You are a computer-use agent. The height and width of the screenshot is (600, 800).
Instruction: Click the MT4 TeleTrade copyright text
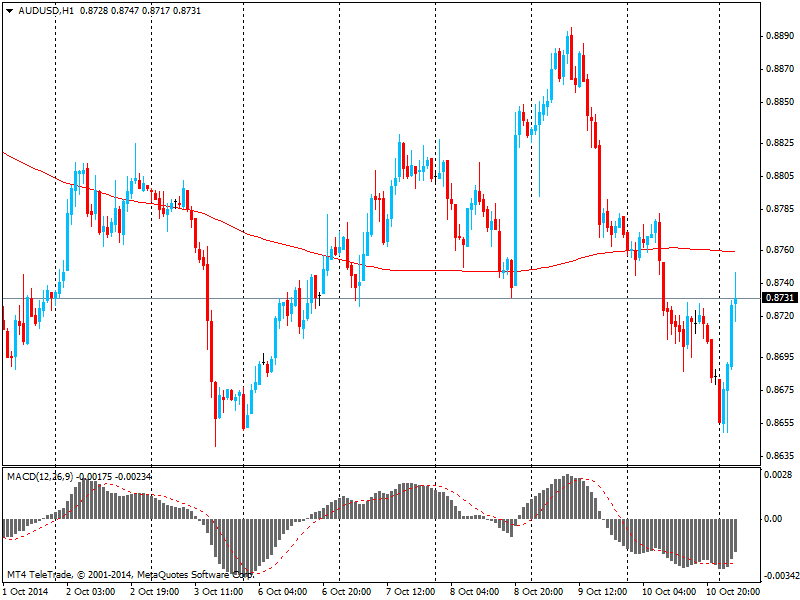coord(130,575)
